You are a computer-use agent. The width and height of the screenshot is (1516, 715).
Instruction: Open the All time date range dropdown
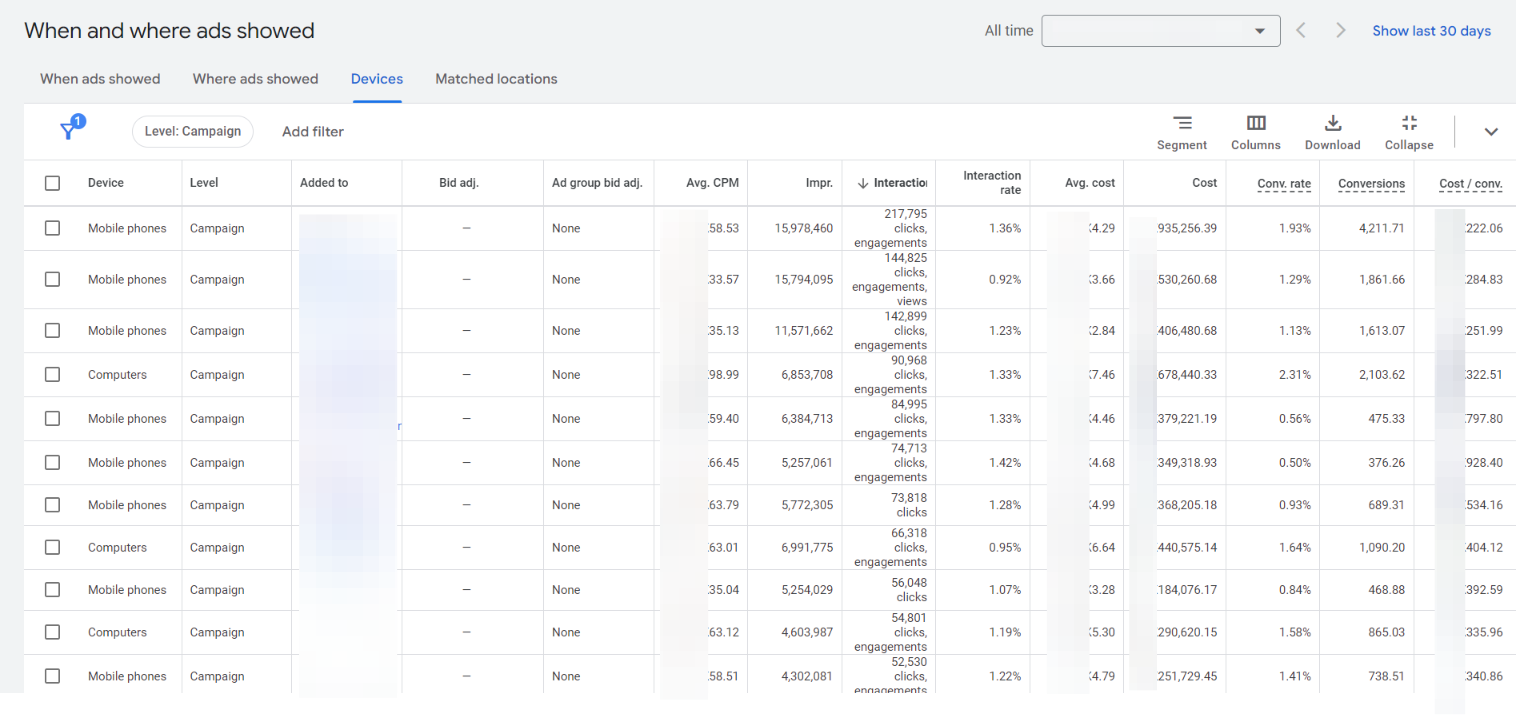[x=1161, y=31]
